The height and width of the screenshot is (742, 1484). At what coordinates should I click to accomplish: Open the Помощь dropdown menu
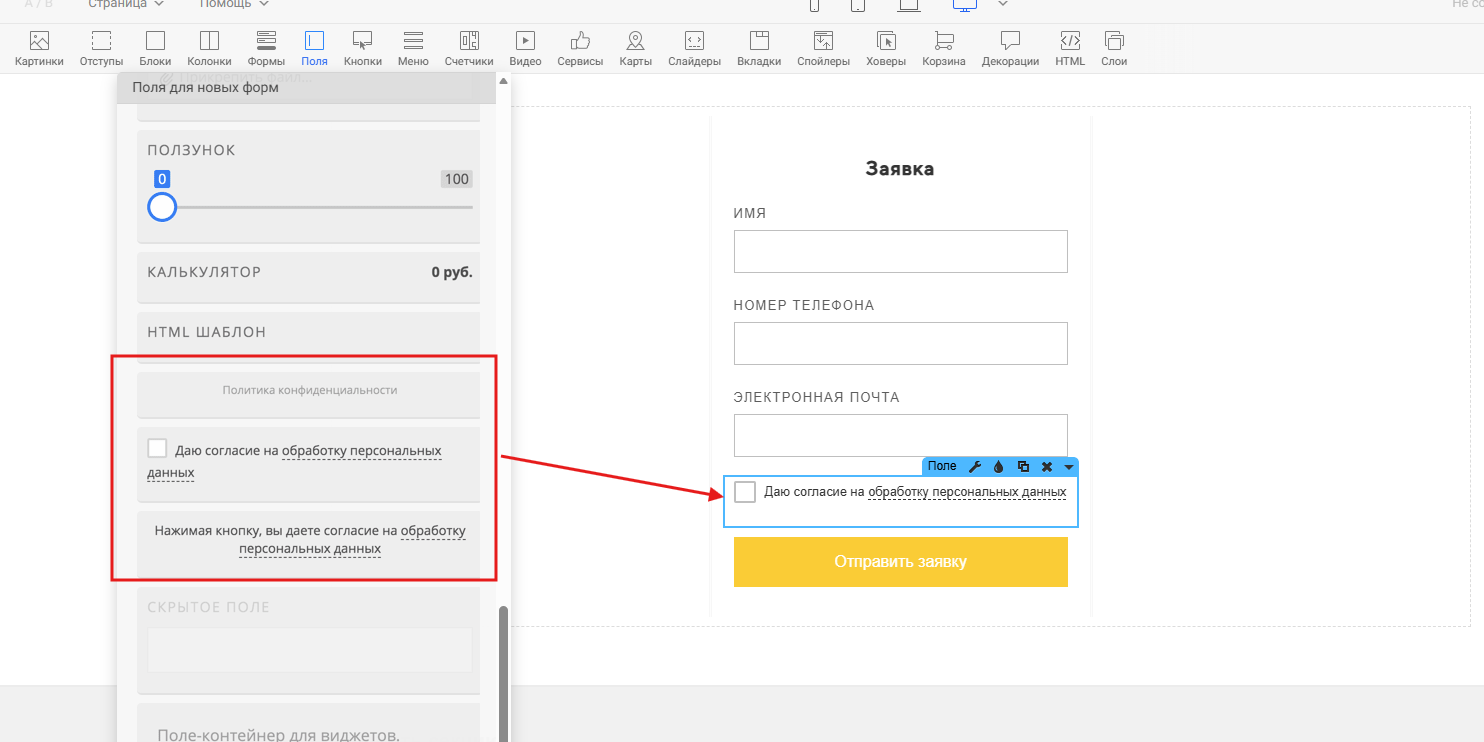tap(234, 4)
